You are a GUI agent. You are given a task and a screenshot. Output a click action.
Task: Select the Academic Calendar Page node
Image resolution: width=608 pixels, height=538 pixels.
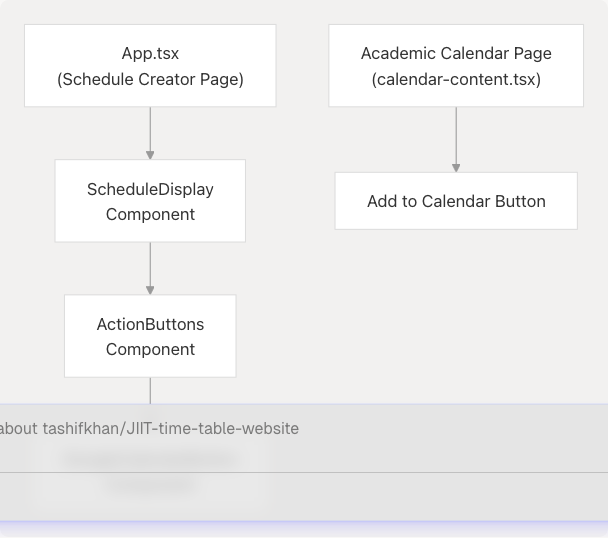point(456,66)
